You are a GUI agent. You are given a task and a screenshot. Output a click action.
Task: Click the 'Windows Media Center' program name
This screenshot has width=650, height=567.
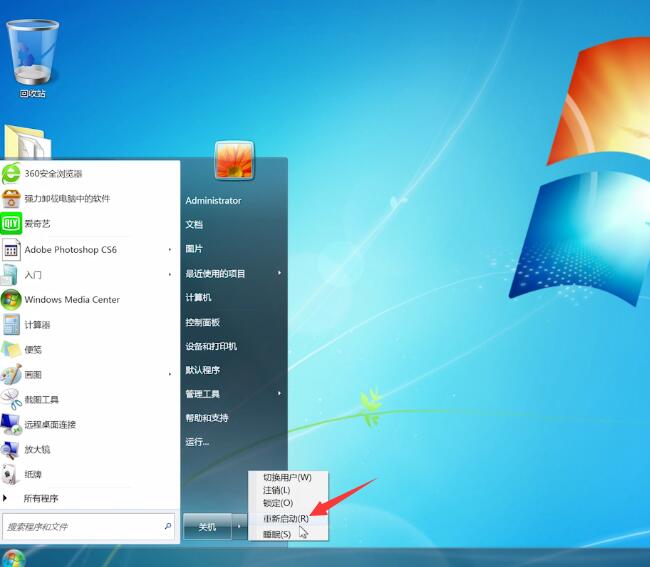coord(72,299)
